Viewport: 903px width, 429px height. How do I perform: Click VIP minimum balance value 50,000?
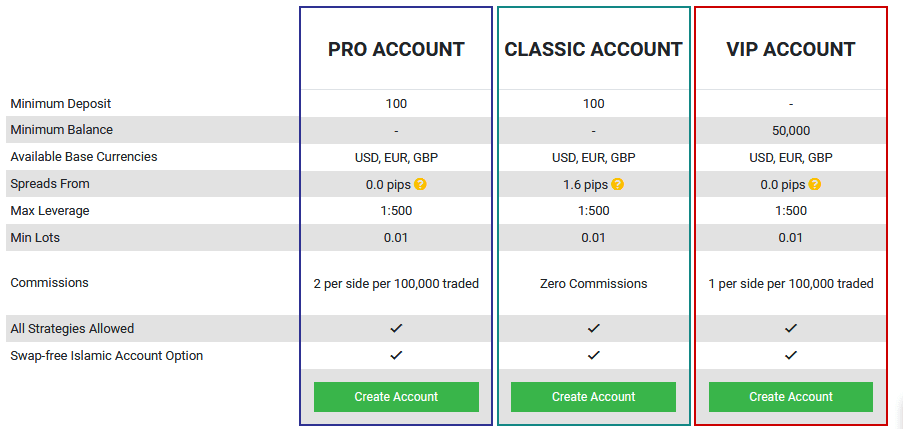[791, 131]
